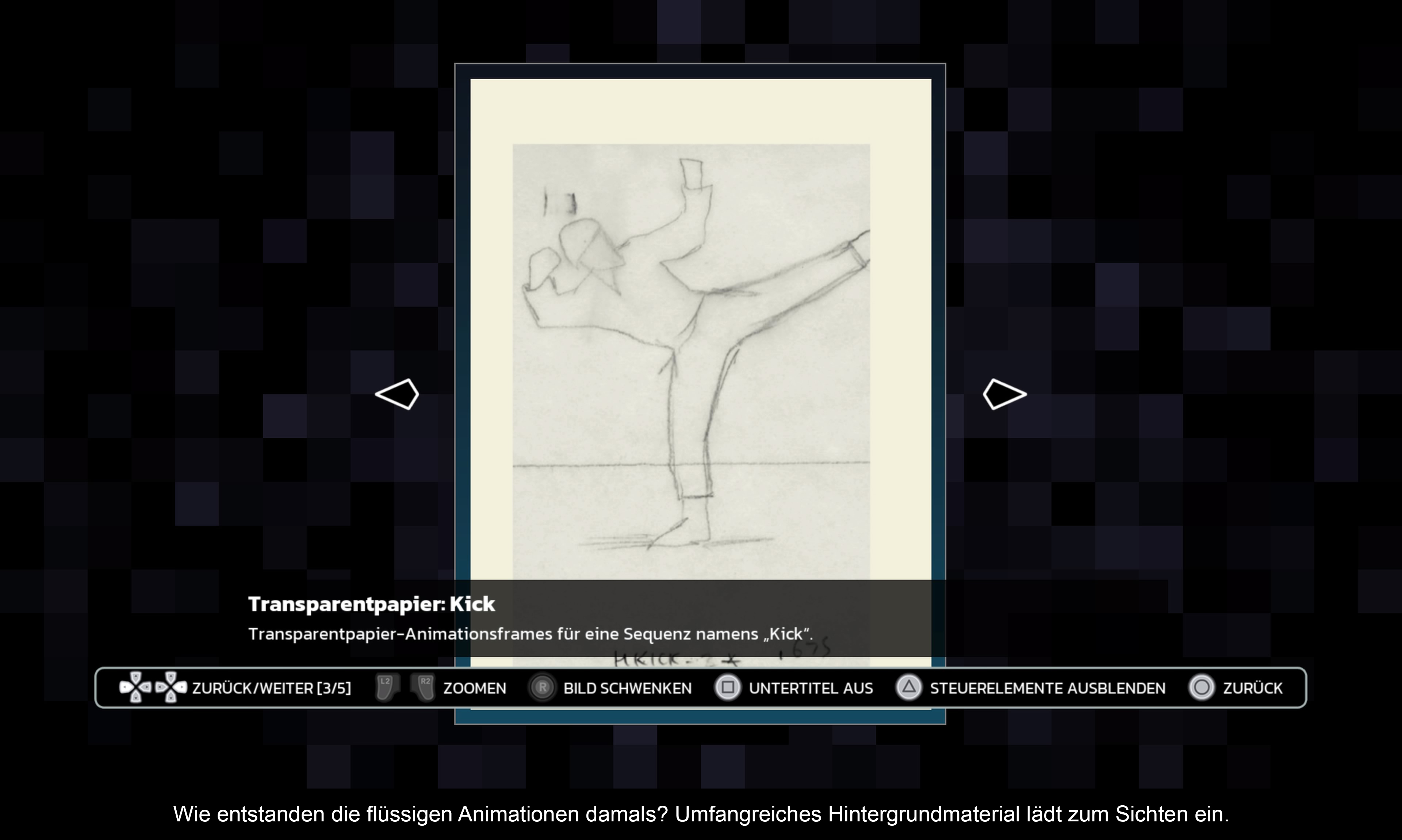Screen dimensions: 1402x840
Task: Click the ZOOMEN label
Action: pos(474,688)
